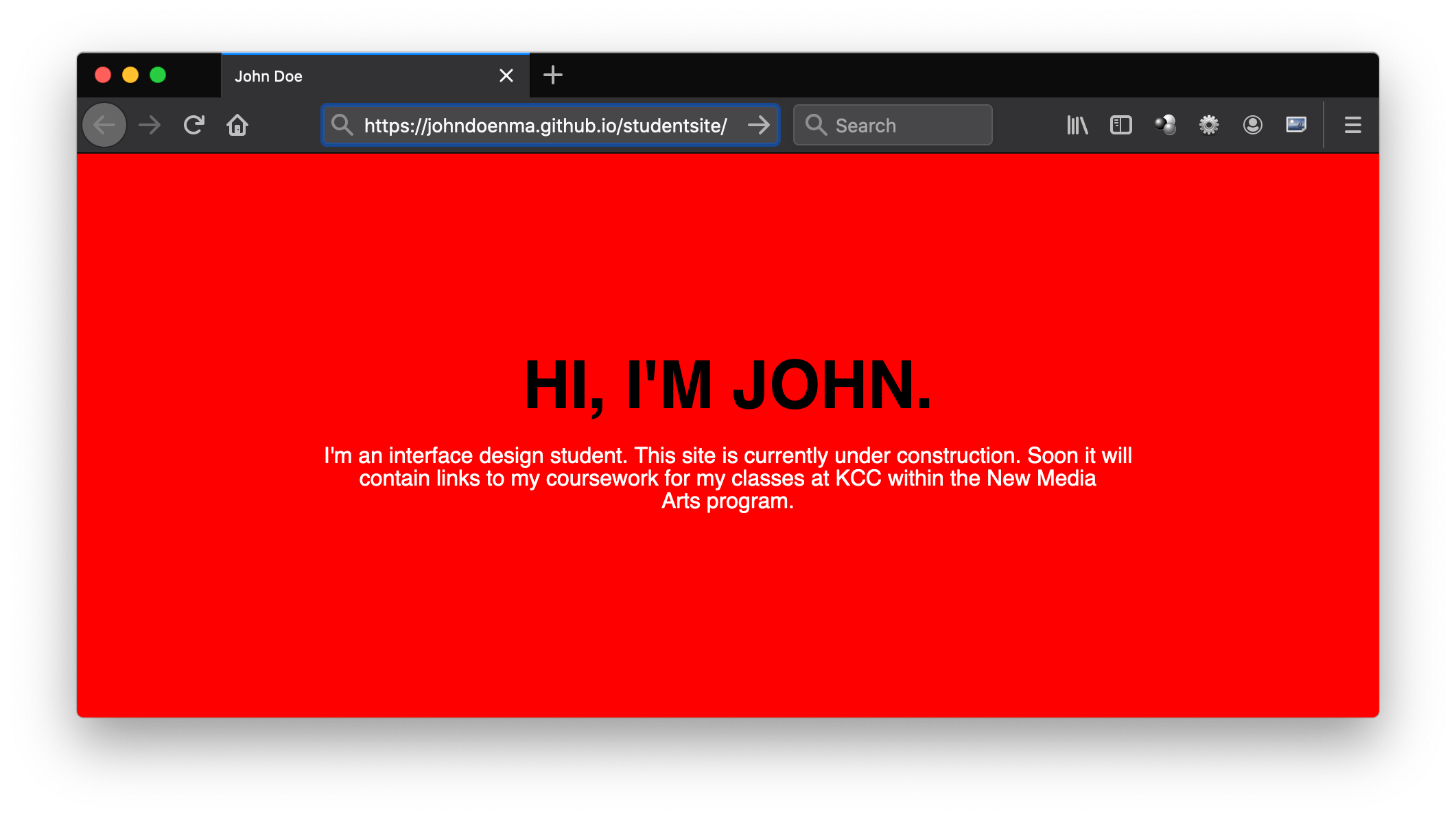Click the johndoenma.github.io address bar
The width and height of the screenshot is (1456, 819).
click(x=545, y=126)
